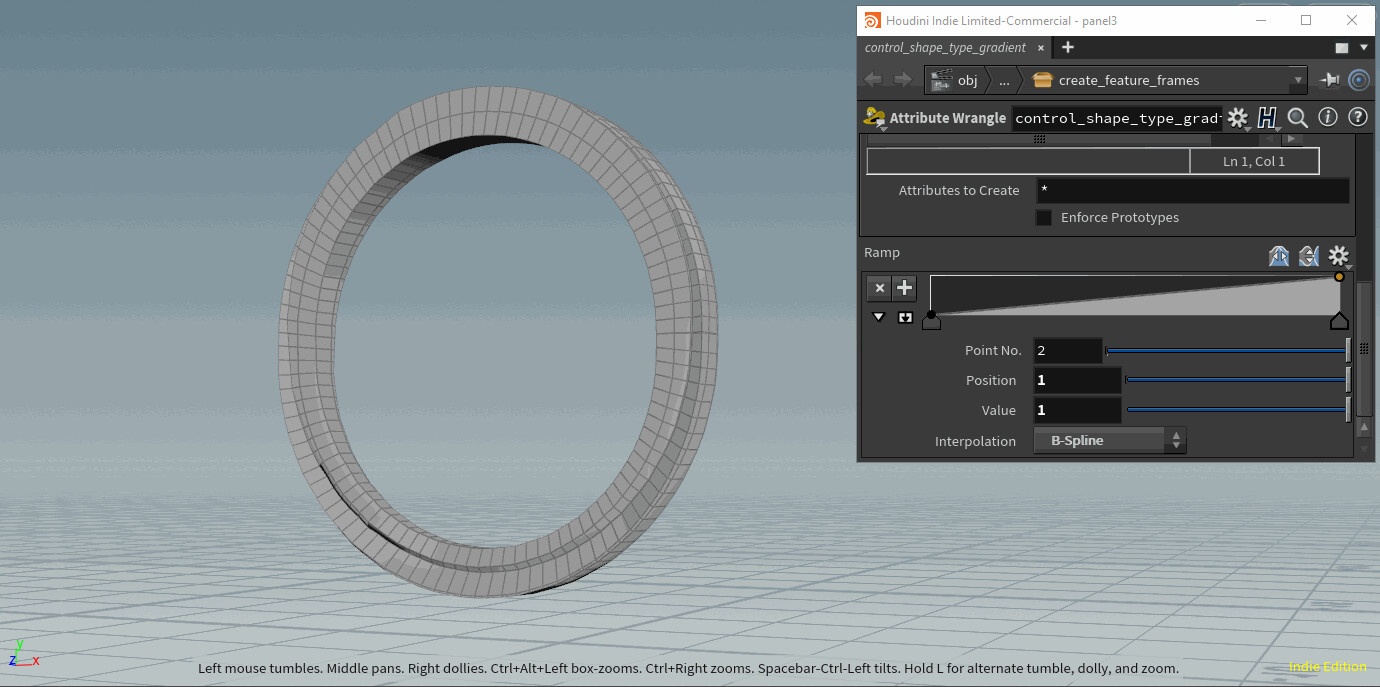The width and height of the screenshot is (1380, 687).
Task: Open a new pane tab with plus button
Action: [x=1066, y=47]
